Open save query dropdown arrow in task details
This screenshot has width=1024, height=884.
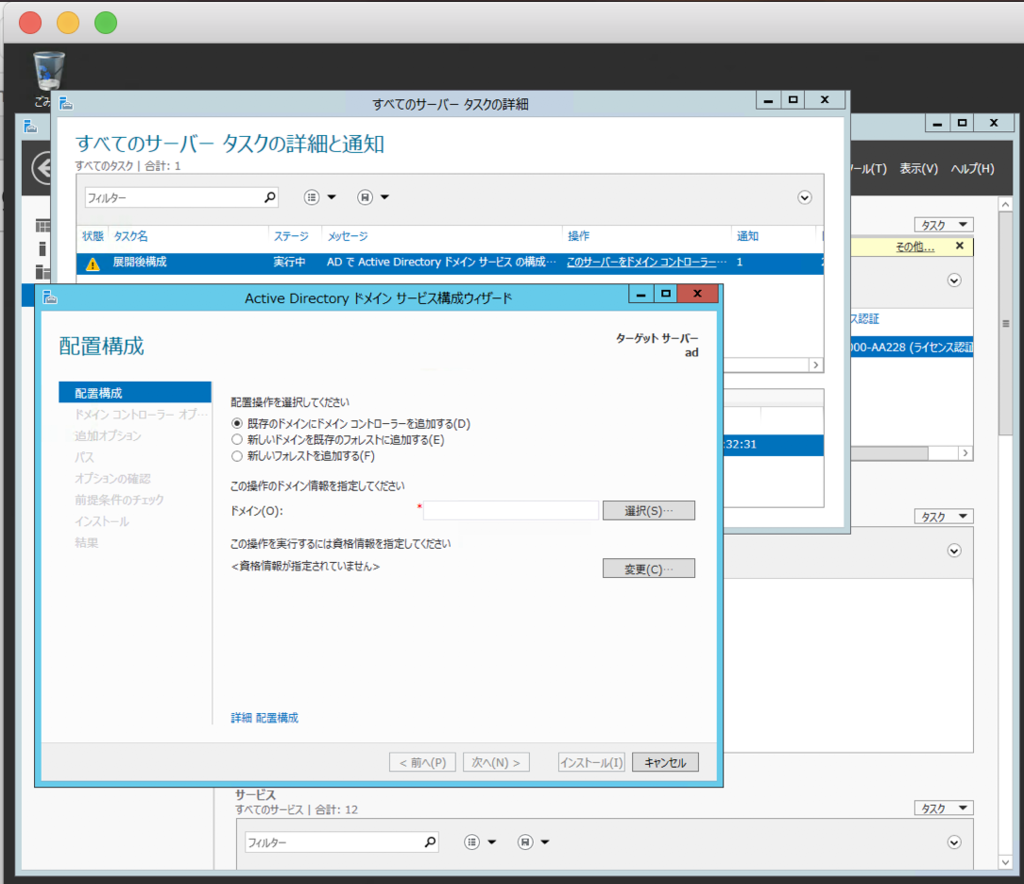(x=385, y=197)
